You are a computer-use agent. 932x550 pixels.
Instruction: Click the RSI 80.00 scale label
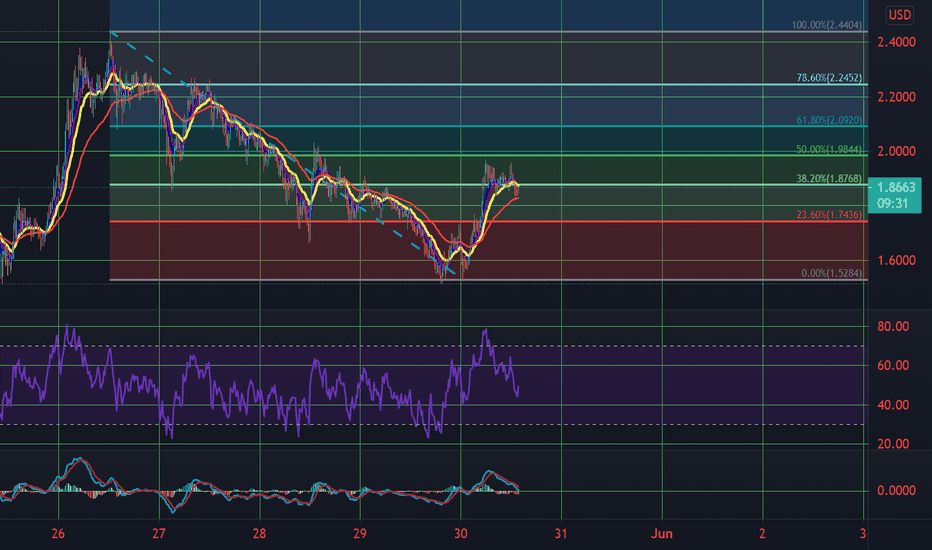893,326
